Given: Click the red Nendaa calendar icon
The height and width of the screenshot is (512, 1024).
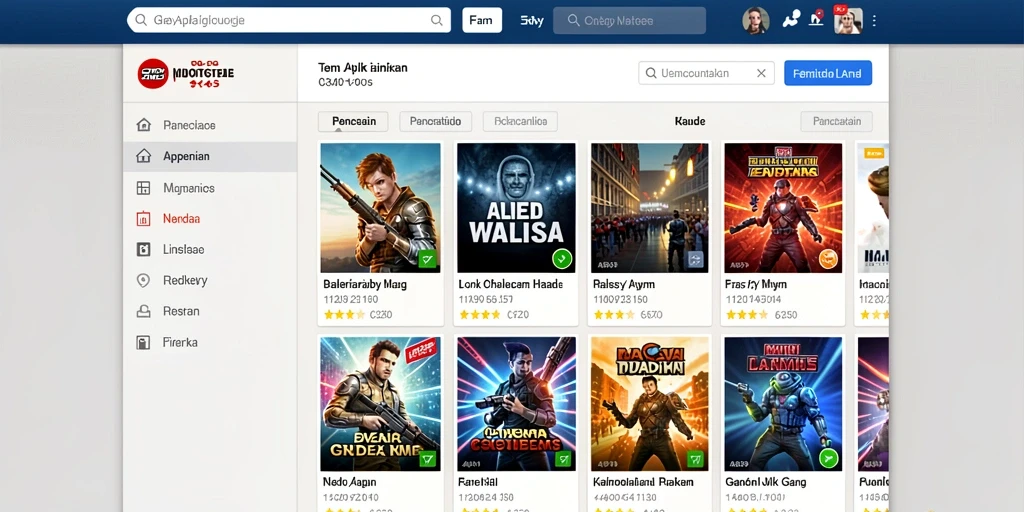Looking at the screenshot, I should click(143, 219).
